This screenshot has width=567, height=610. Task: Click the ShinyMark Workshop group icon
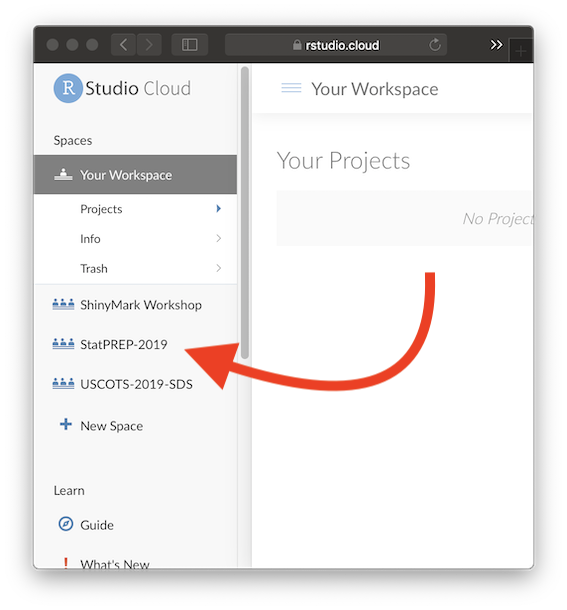click(x=63, y=304)
